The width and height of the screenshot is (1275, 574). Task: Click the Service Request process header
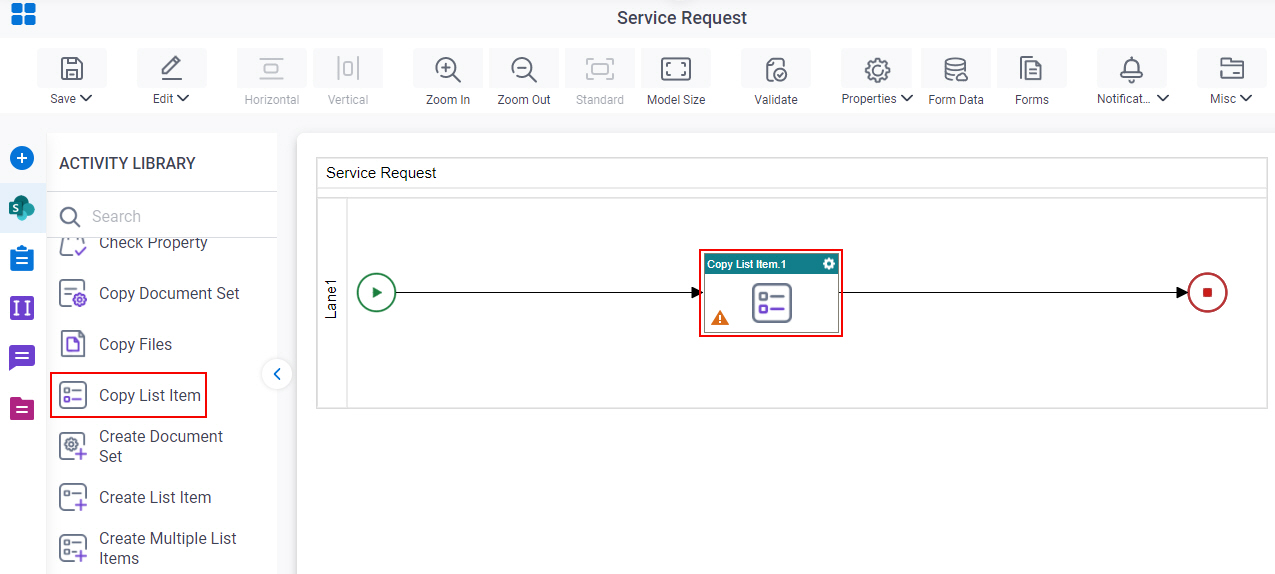tap(381, 173)
